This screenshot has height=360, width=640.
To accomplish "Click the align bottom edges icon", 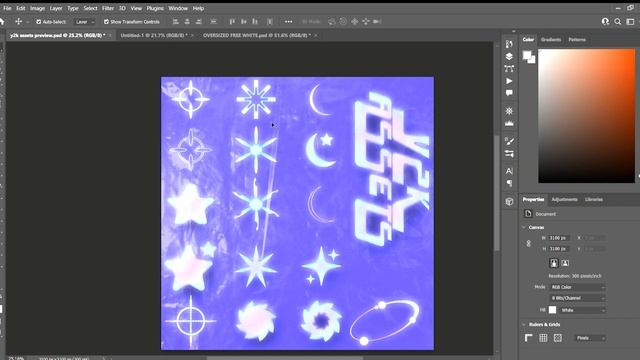I will [255, 22].
